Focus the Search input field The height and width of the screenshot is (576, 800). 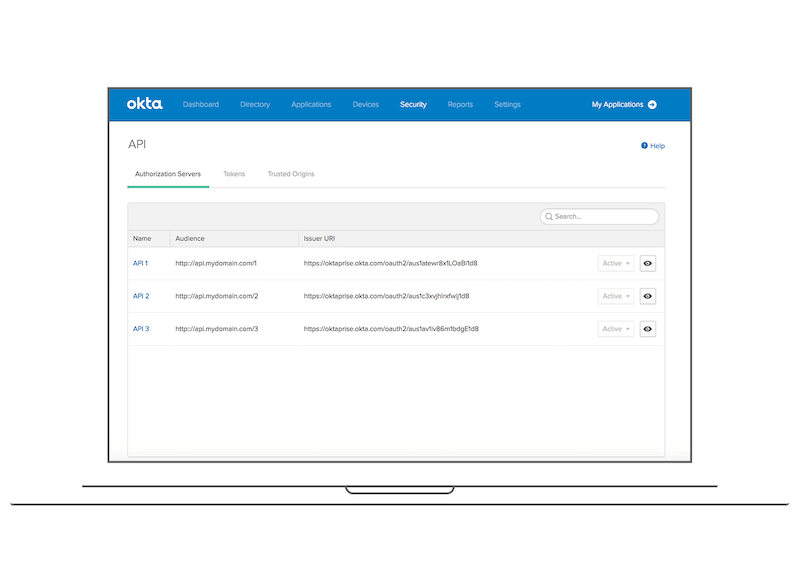(604, 216)
